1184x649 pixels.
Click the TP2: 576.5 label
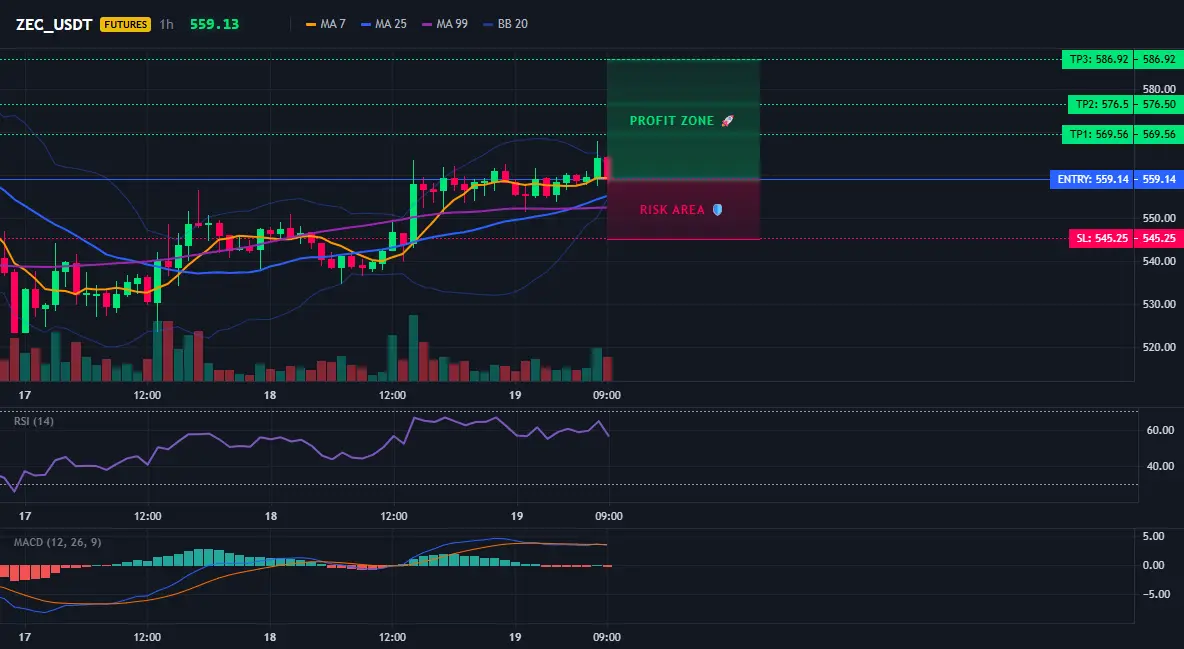click(1101, 105)
